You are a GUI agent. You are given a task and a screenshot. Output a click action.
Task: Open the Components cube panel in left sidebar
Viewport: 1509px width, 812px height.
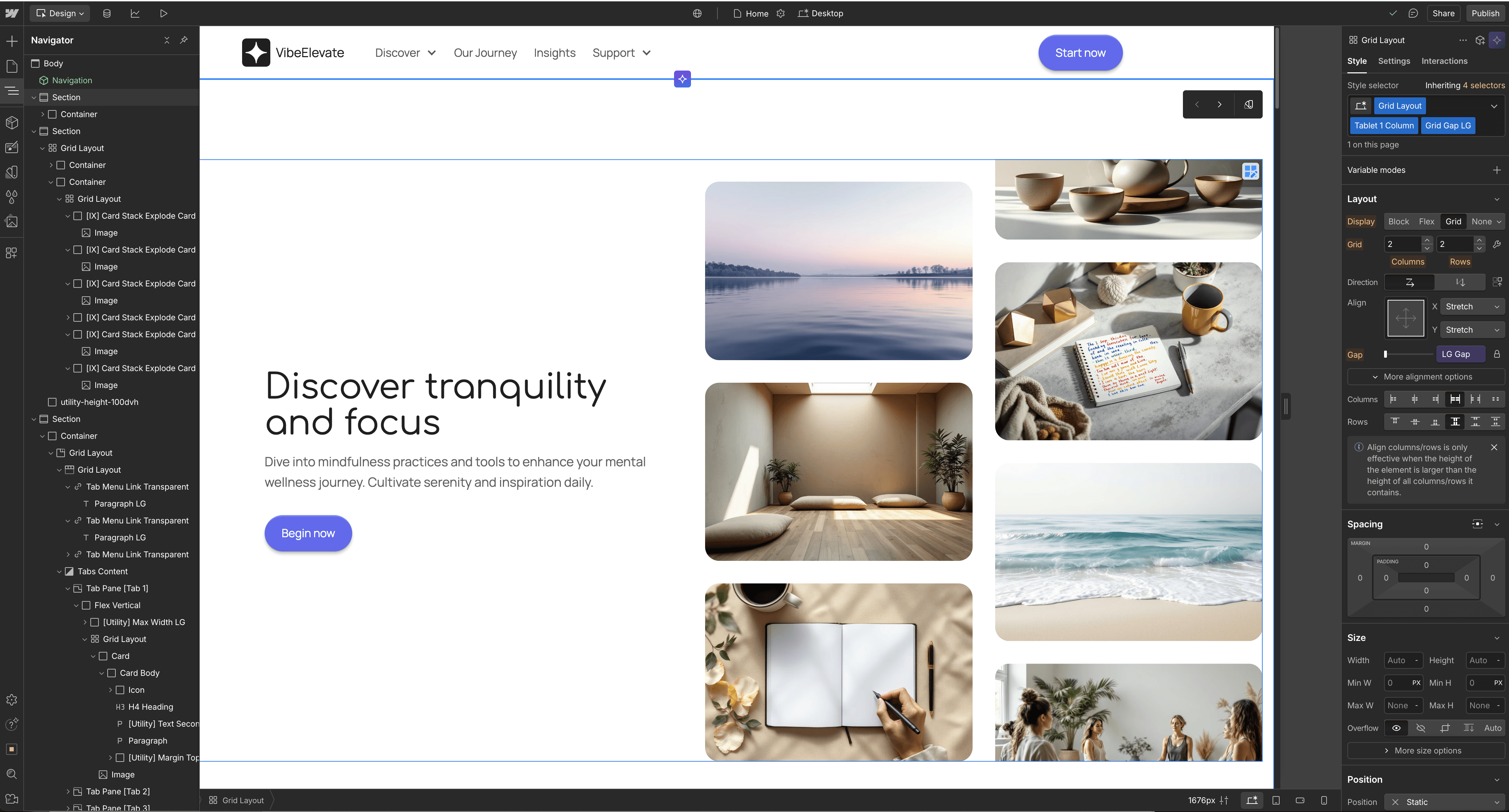[x=12, y=122]
